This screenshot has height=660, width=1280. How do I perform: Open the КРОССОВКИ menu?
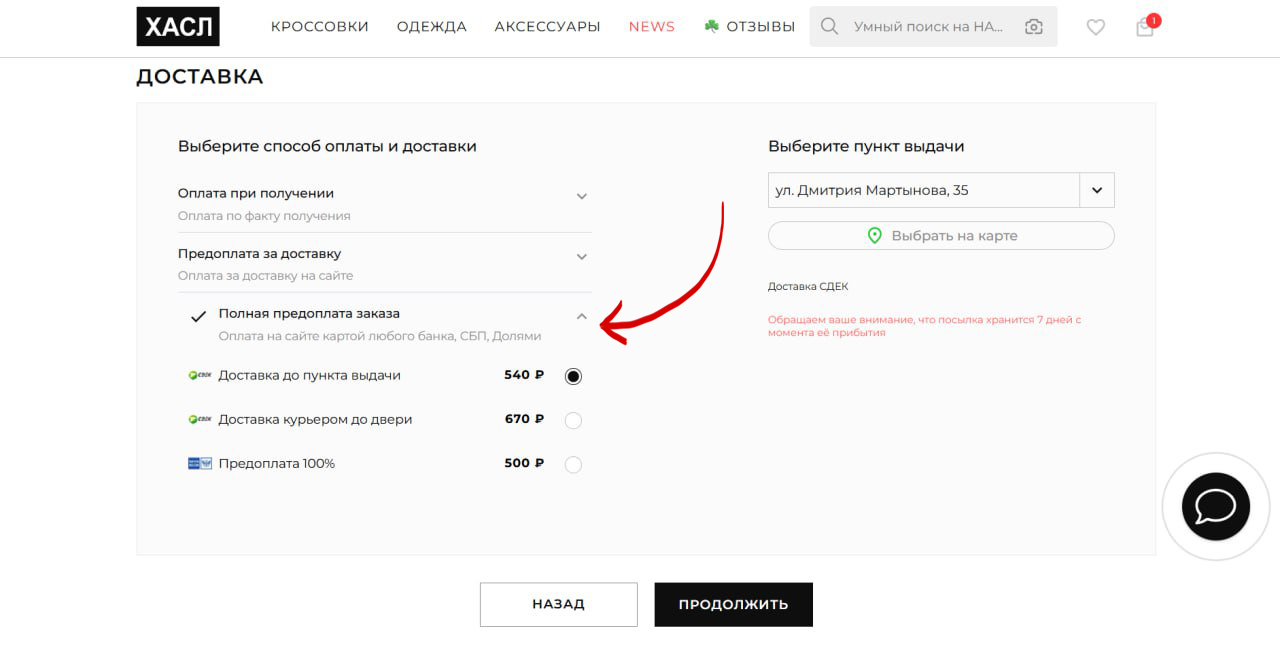320,27
